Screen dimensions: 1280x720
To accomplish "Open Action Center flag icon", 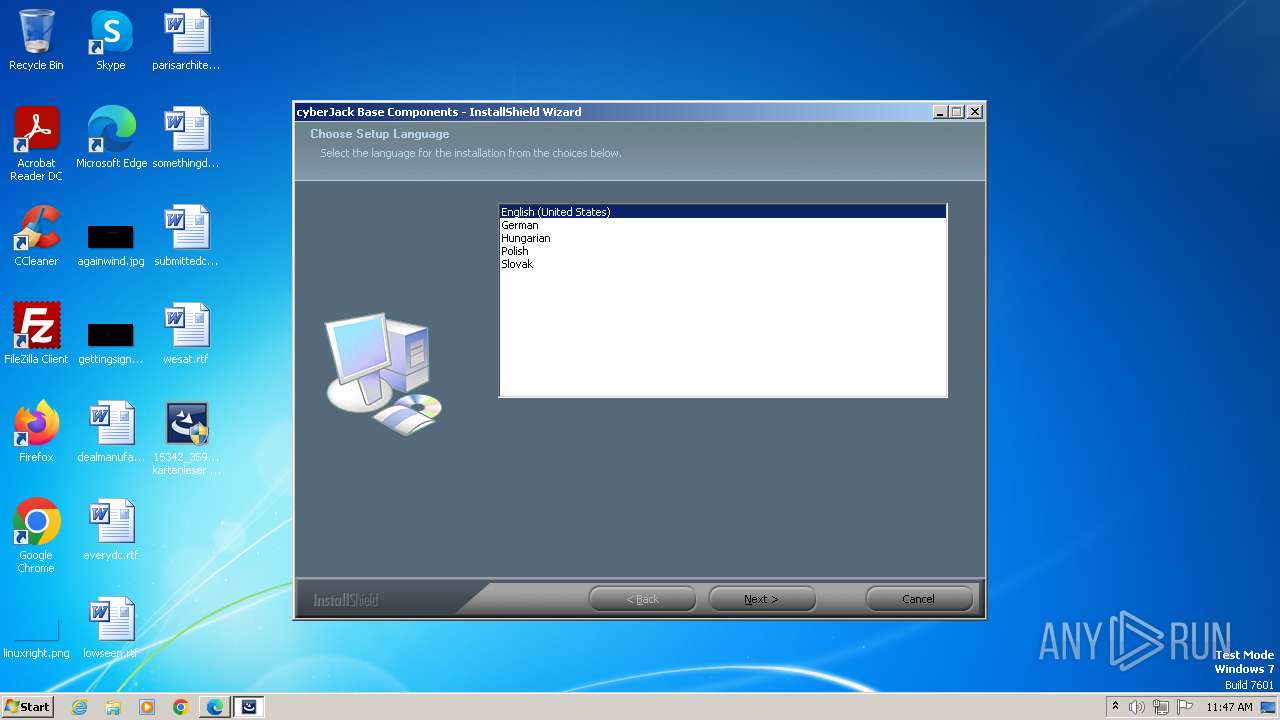I will [1185, 707].
